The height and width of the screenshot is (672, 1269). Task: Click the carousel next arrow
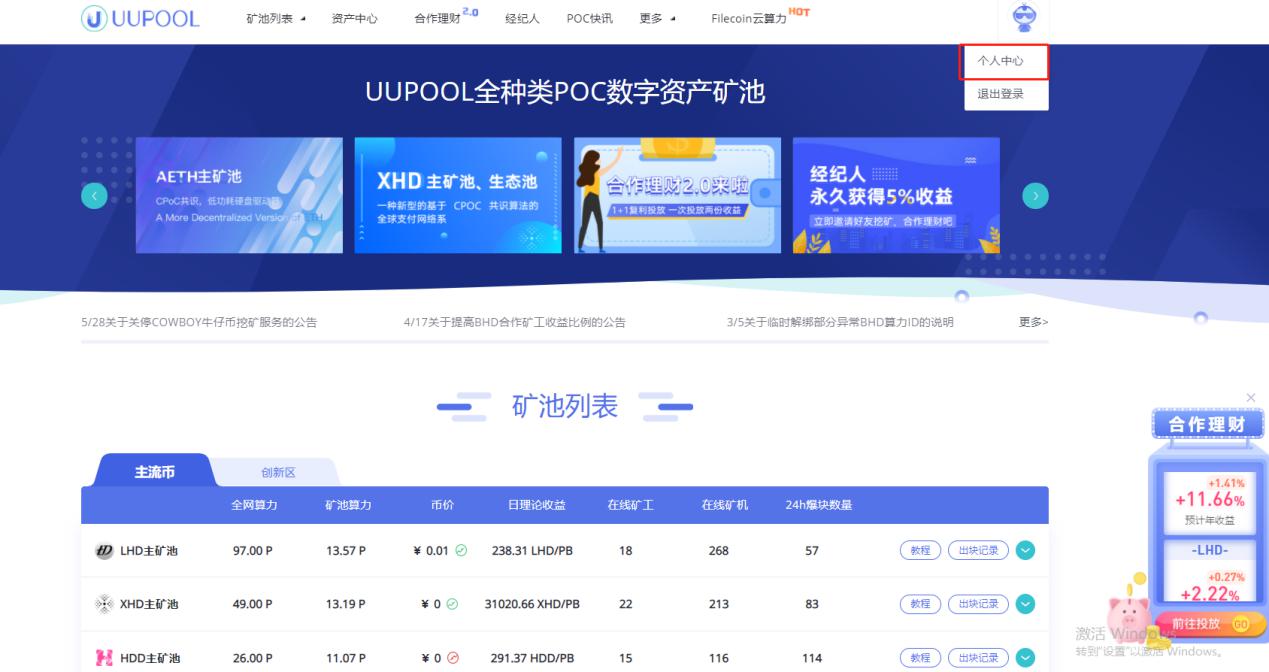pyautogui.click(x=1036, y=196)
